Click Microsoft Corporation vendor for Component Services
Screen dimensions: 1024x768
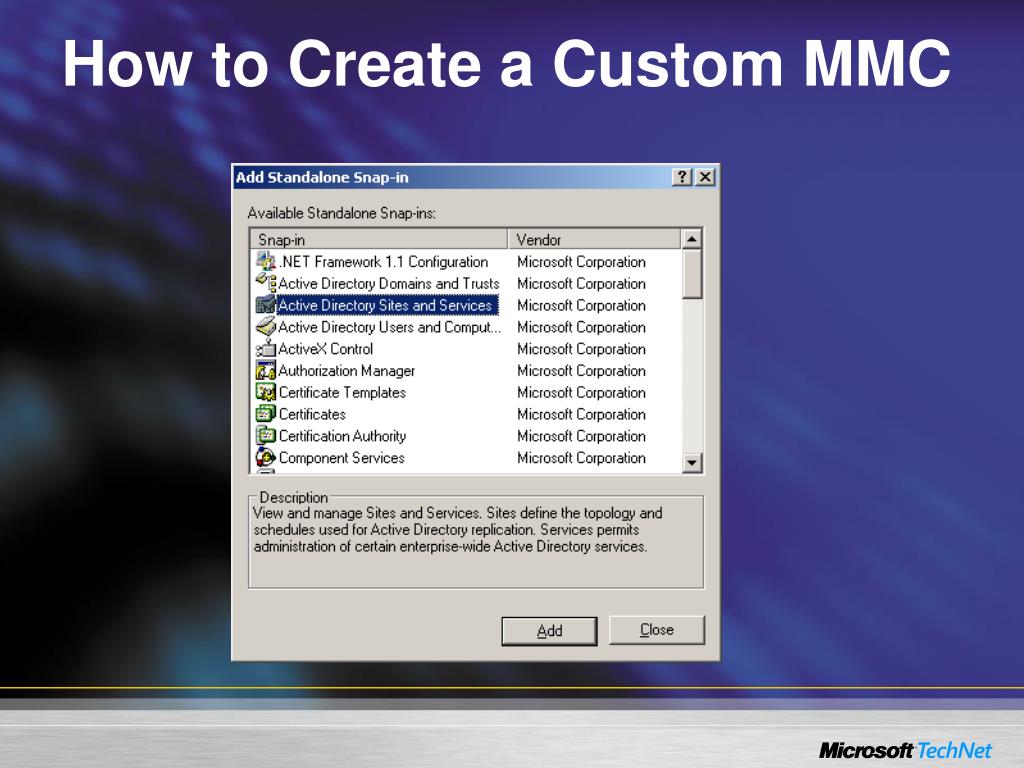[x=581, y=457]
